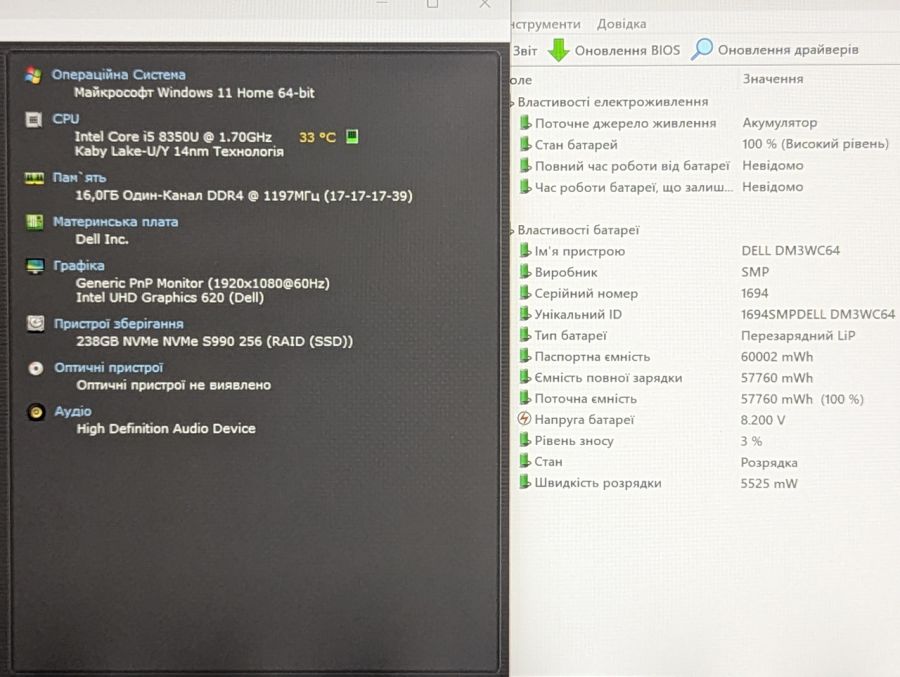The height and width of the screenshot is (677, 900).
Task: Click the disc icon beside Оптичні пристрої
Action: tap(36, 368)
